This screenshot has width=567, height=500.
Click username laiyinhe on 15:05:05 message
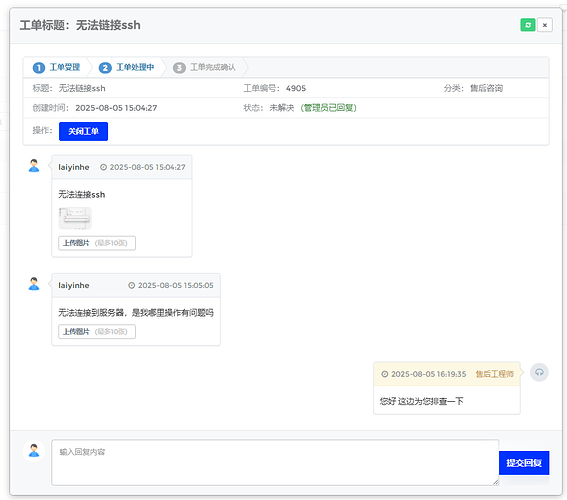[74, 285]
